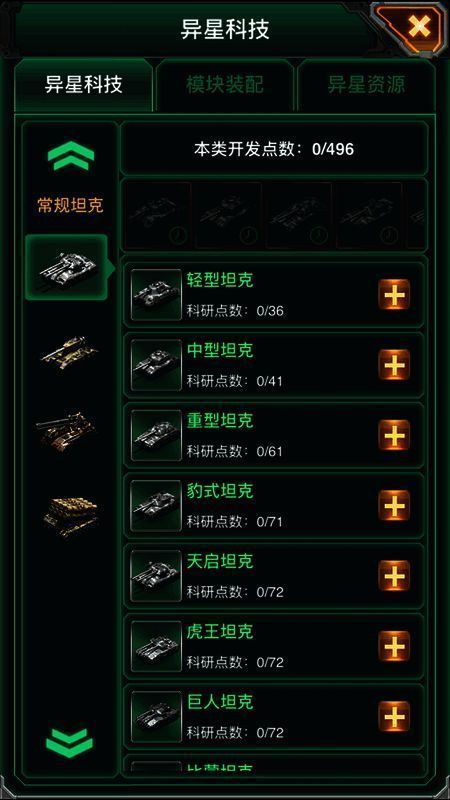Viewport: 450px width, 800px height.
Task: Select the artillery tank category in sidebar
Action: (x=66, y=430)
